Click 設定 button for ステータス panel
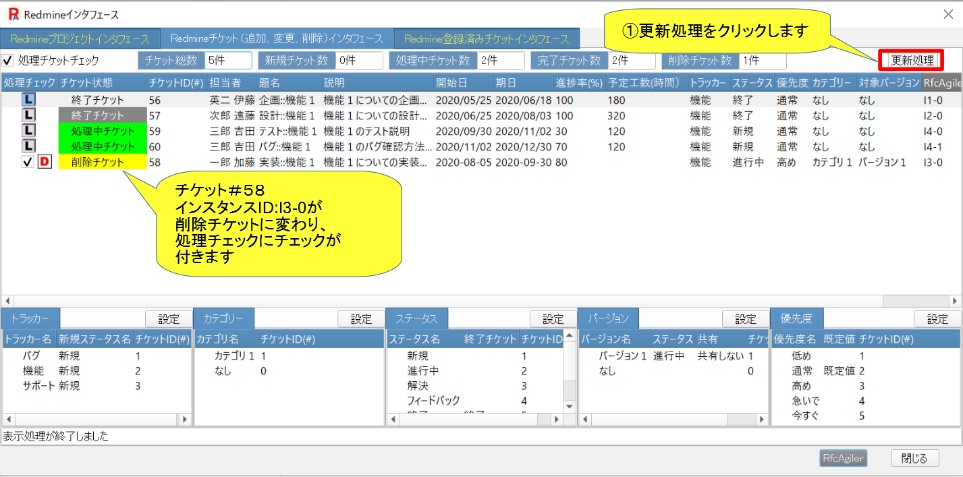963x477 pixels. click(x=553, y=319)
